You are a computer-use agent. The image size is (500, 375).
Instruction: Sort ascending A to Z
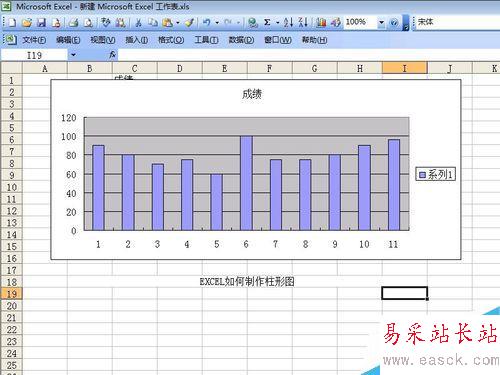pos(288,22)
